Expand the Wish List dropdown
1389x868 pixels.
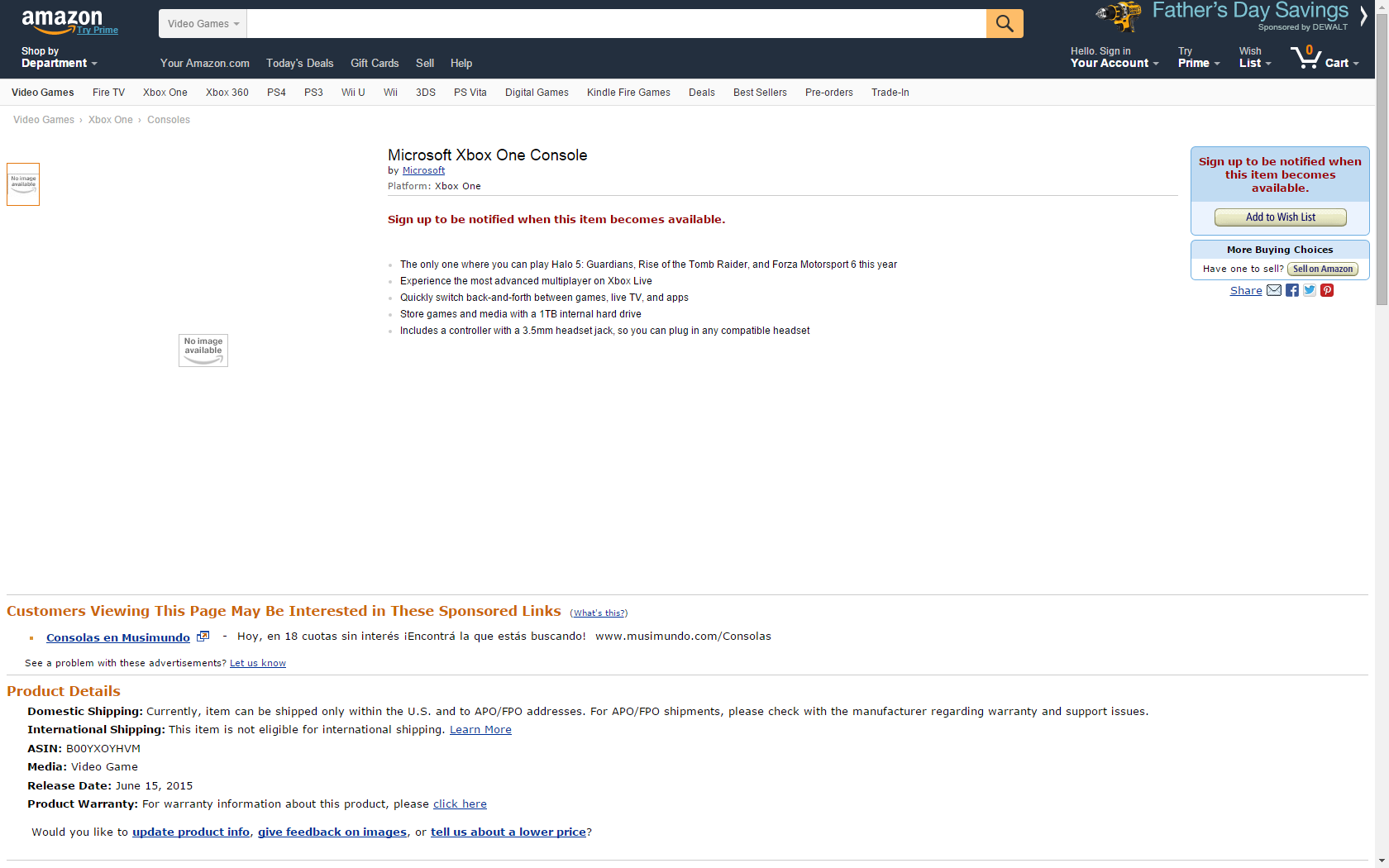point(1253,58)
